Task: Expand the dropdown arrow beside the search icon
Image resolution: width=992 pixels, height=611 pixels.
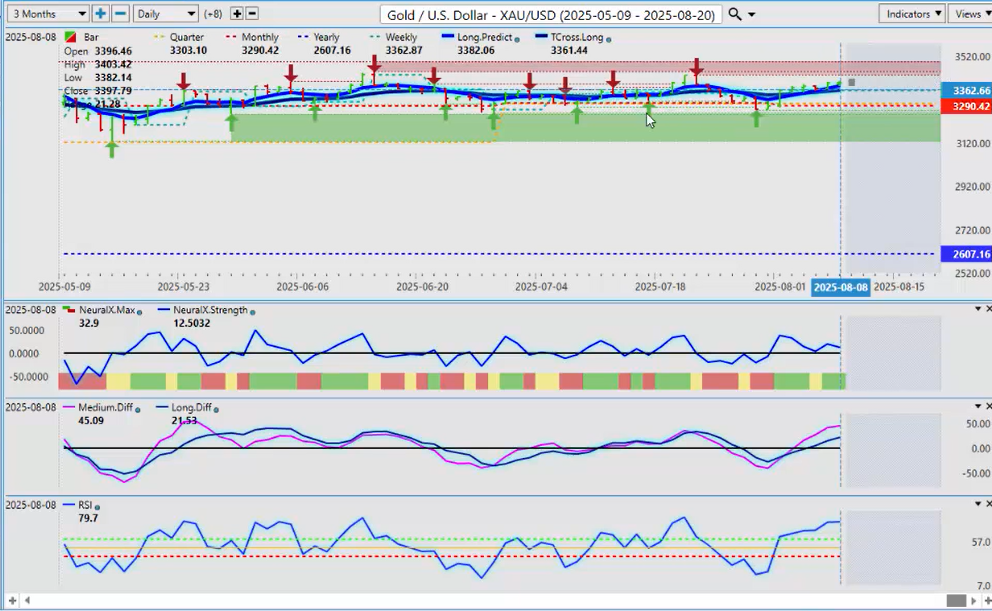Action: (751, 15)
